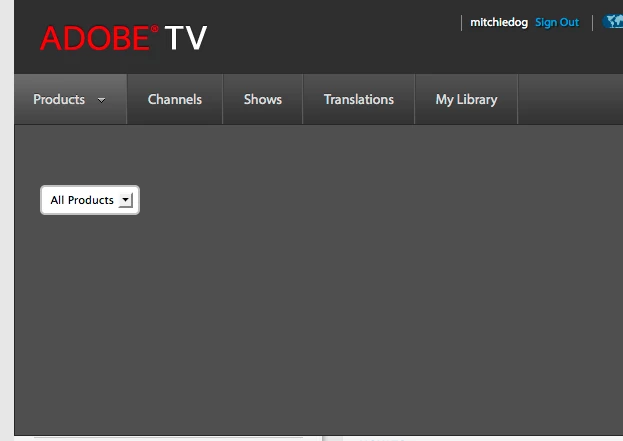Sign out of the account
623x441 pixels.
click(557, 23)
